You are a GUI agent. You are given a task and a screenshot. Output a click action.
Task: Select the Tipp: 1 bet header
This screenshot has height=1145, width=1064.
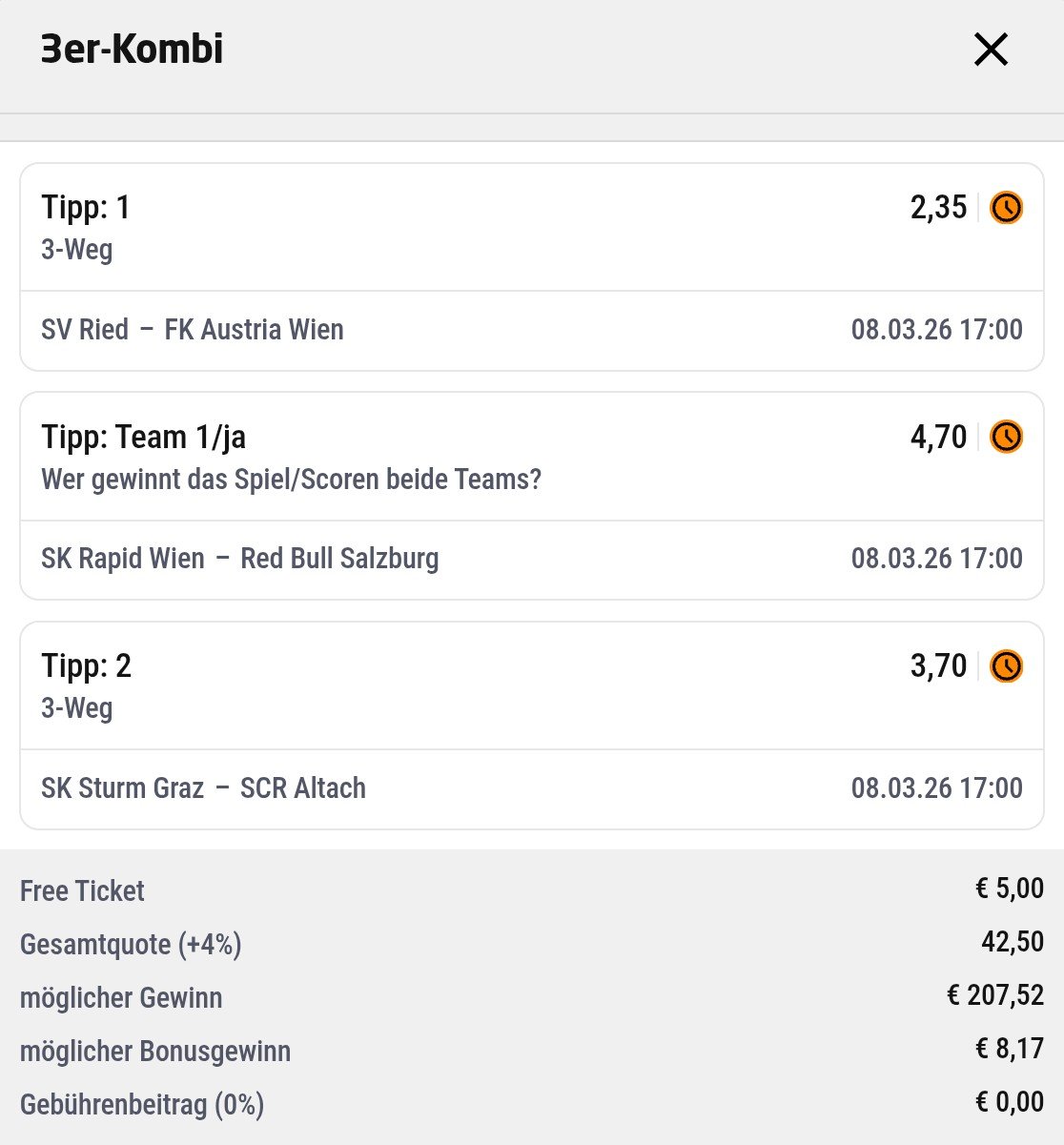pyautogui.click(x=86, y=208)
